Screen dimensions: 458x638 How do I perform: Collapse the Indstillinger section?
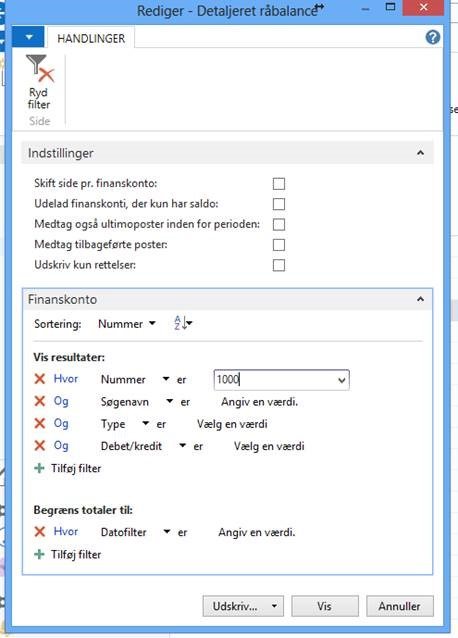421,153
